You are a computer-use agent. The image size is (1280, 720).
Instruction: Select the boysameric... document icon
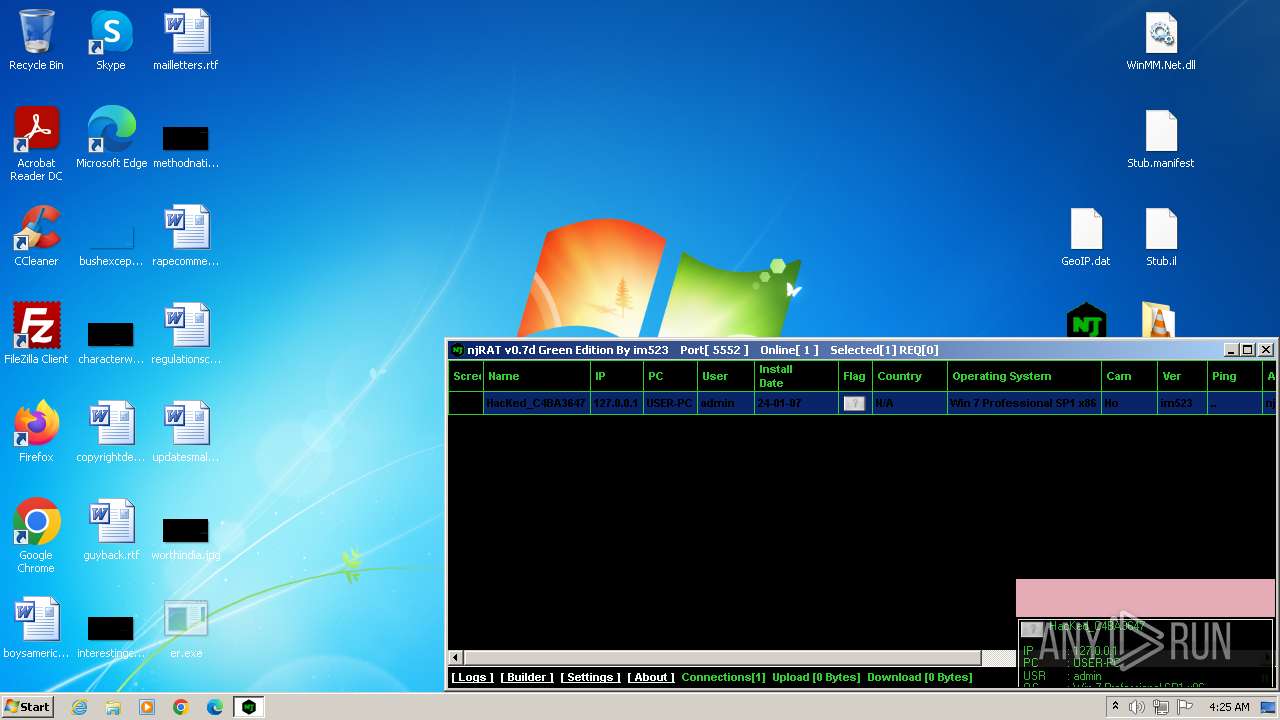pos(36,628)
